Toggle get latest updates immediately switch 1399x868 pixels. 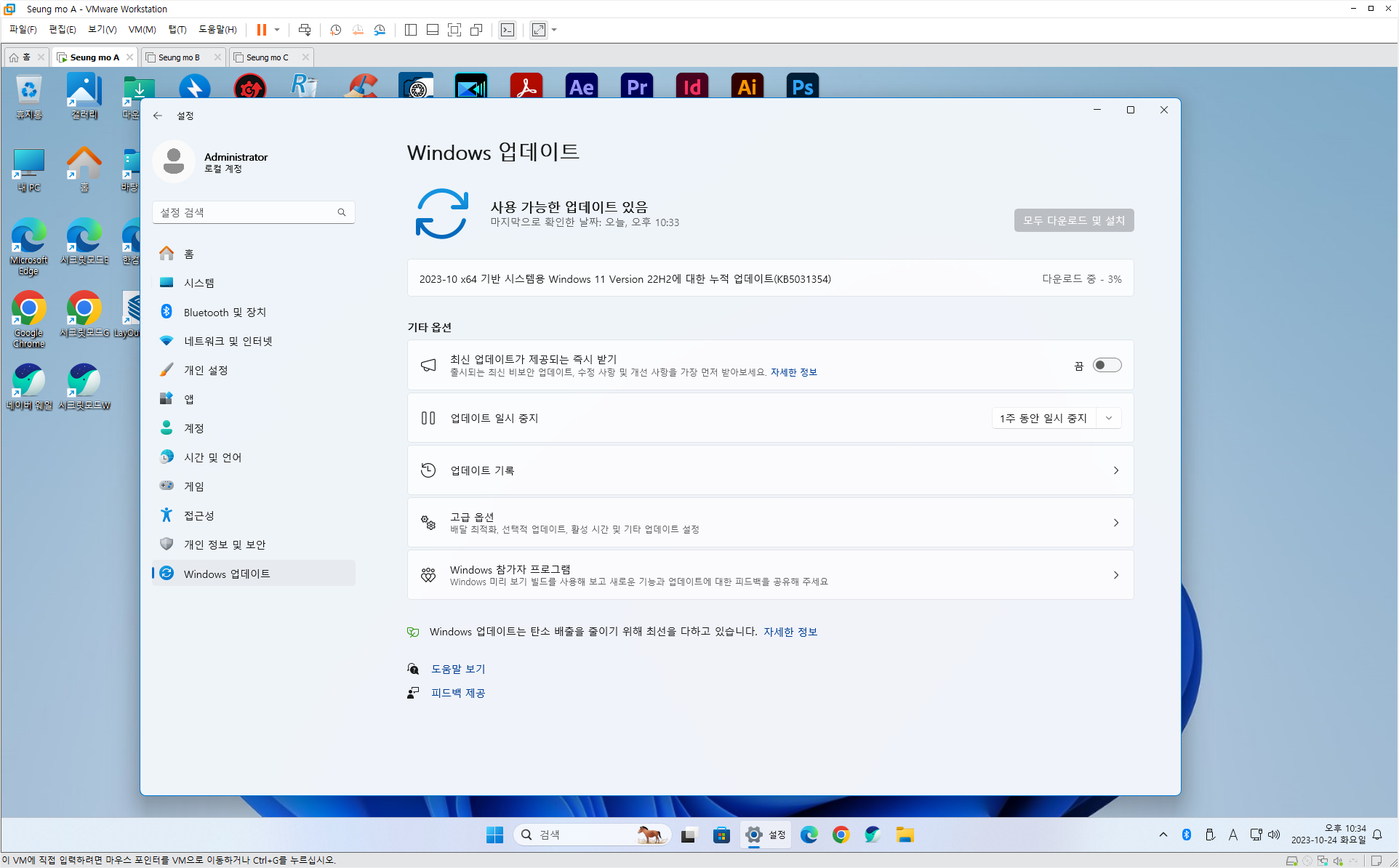point(1107,366)
